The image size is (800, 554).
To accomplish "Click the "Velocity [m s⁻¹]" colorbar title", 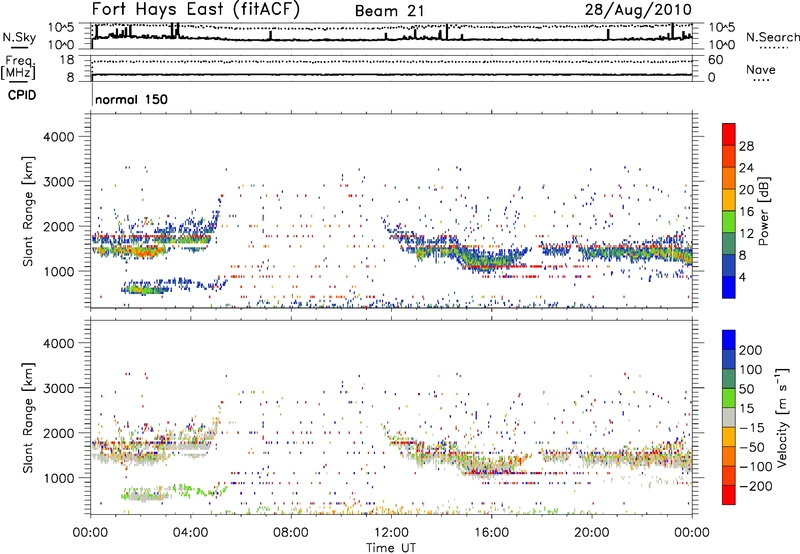I will pyautogui.click(x=781, y=418).
